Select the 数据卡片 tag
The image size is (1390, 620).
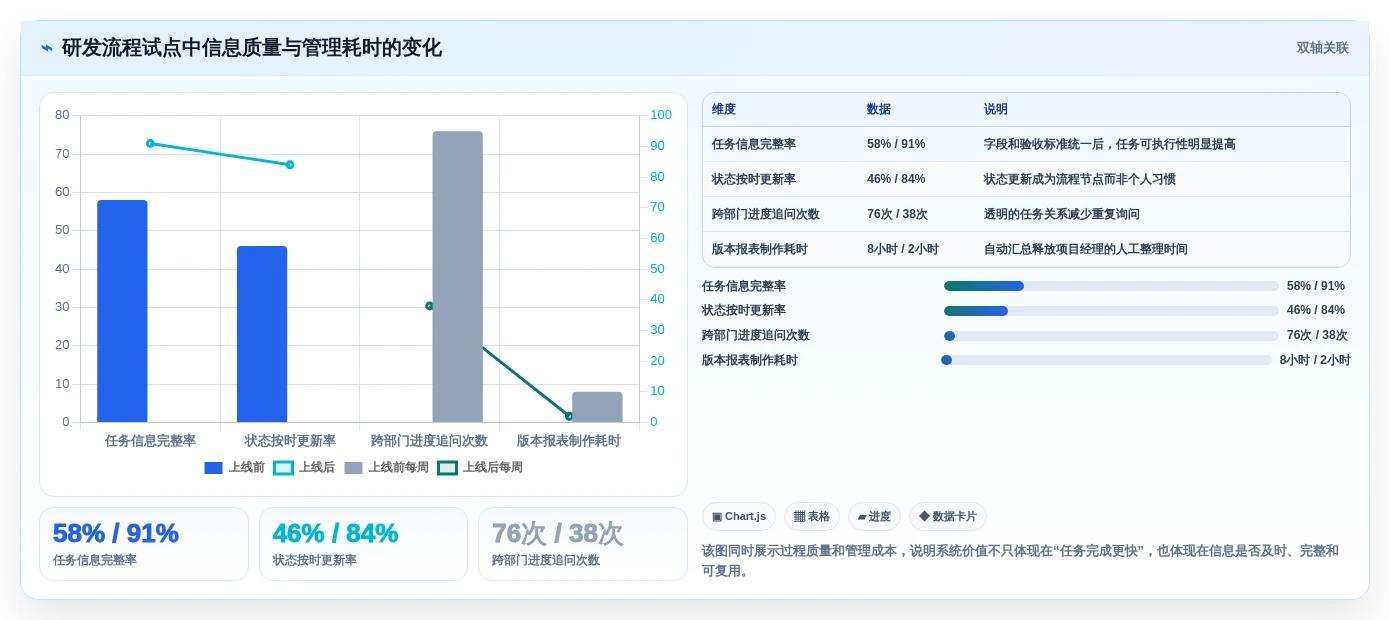pos(947,516)
